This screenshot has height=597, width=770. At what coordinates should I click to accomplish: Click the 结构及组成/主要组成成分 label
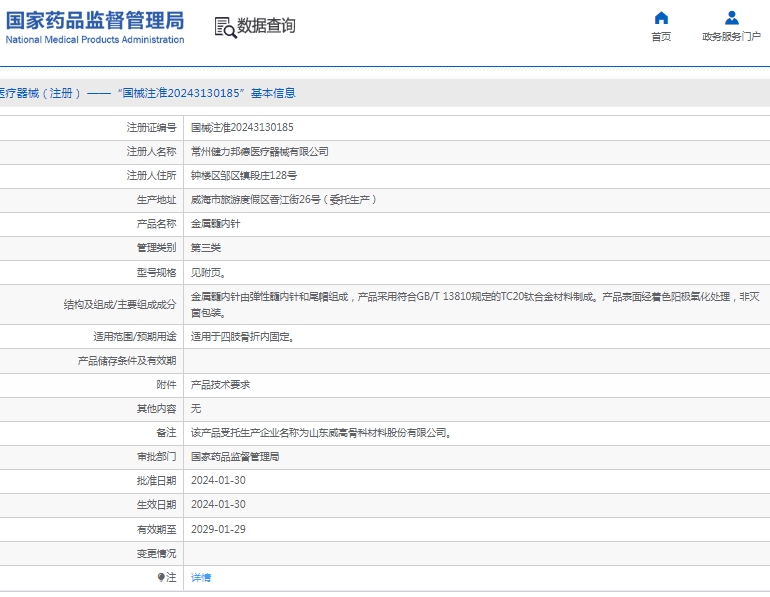pos(120,304)
